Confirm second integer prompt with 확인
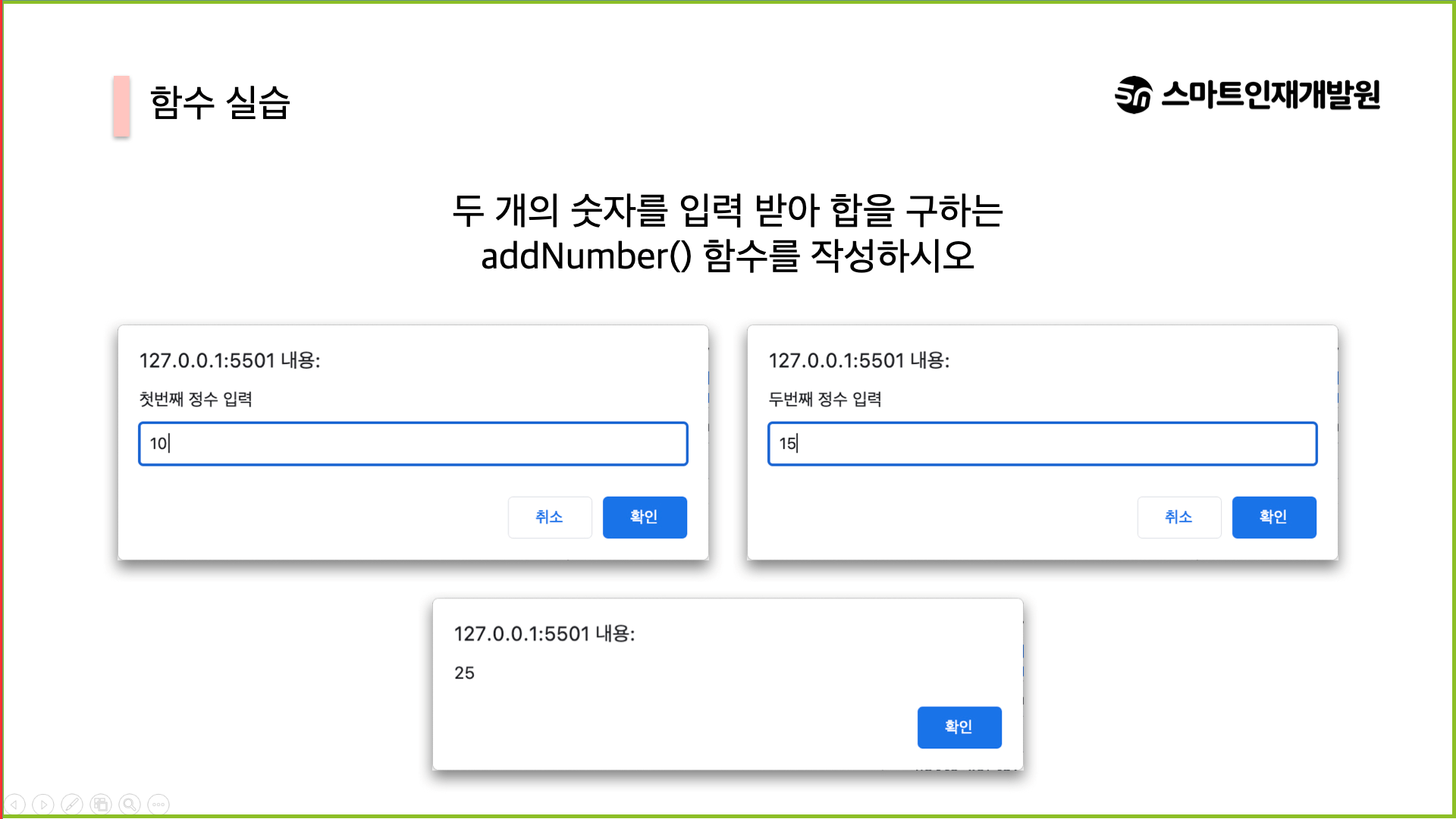1456x819 pixels. click(1274, 517)
